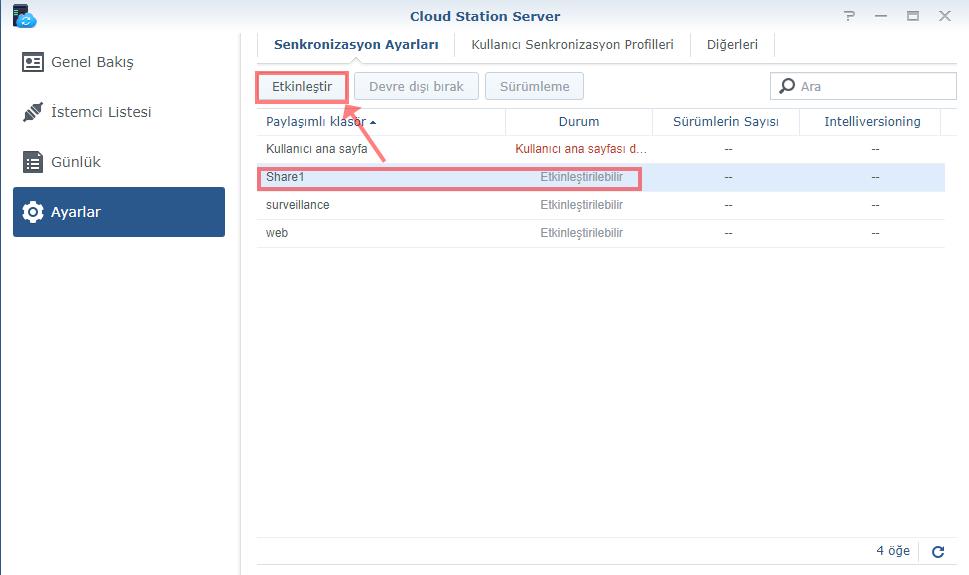This screenshot has height=575, width=969.
Task: Click the Cloud Station Server app icon
Action: 24,15
